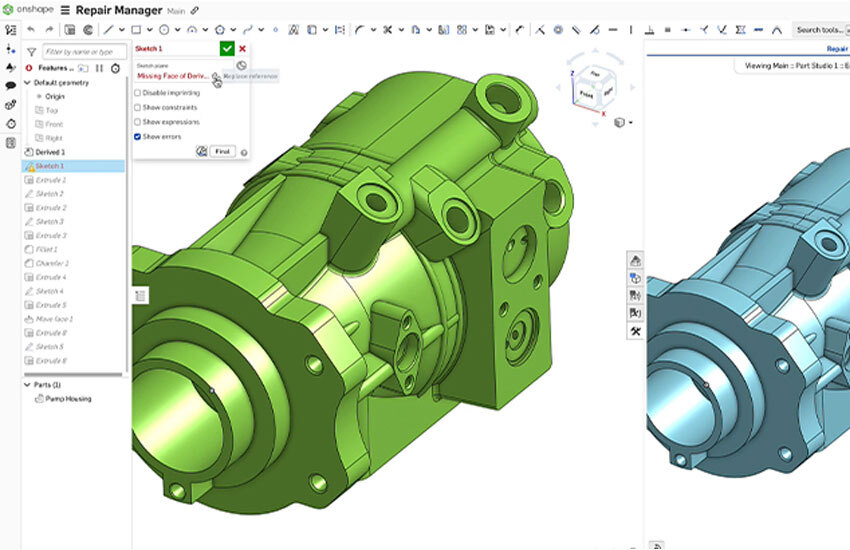Enable Show expressions checkbox
Viewport: 850px width, 550px height.
(x=138, y=122)
